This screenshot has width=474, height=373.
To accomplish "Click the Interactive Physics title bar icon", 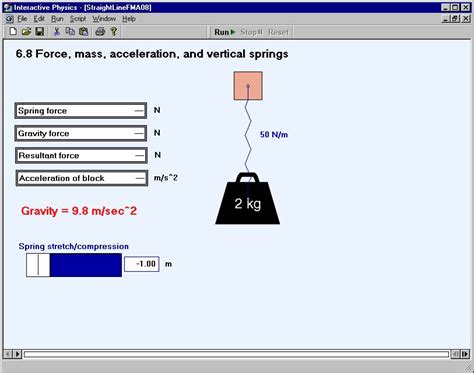I will tap(7, 7).
